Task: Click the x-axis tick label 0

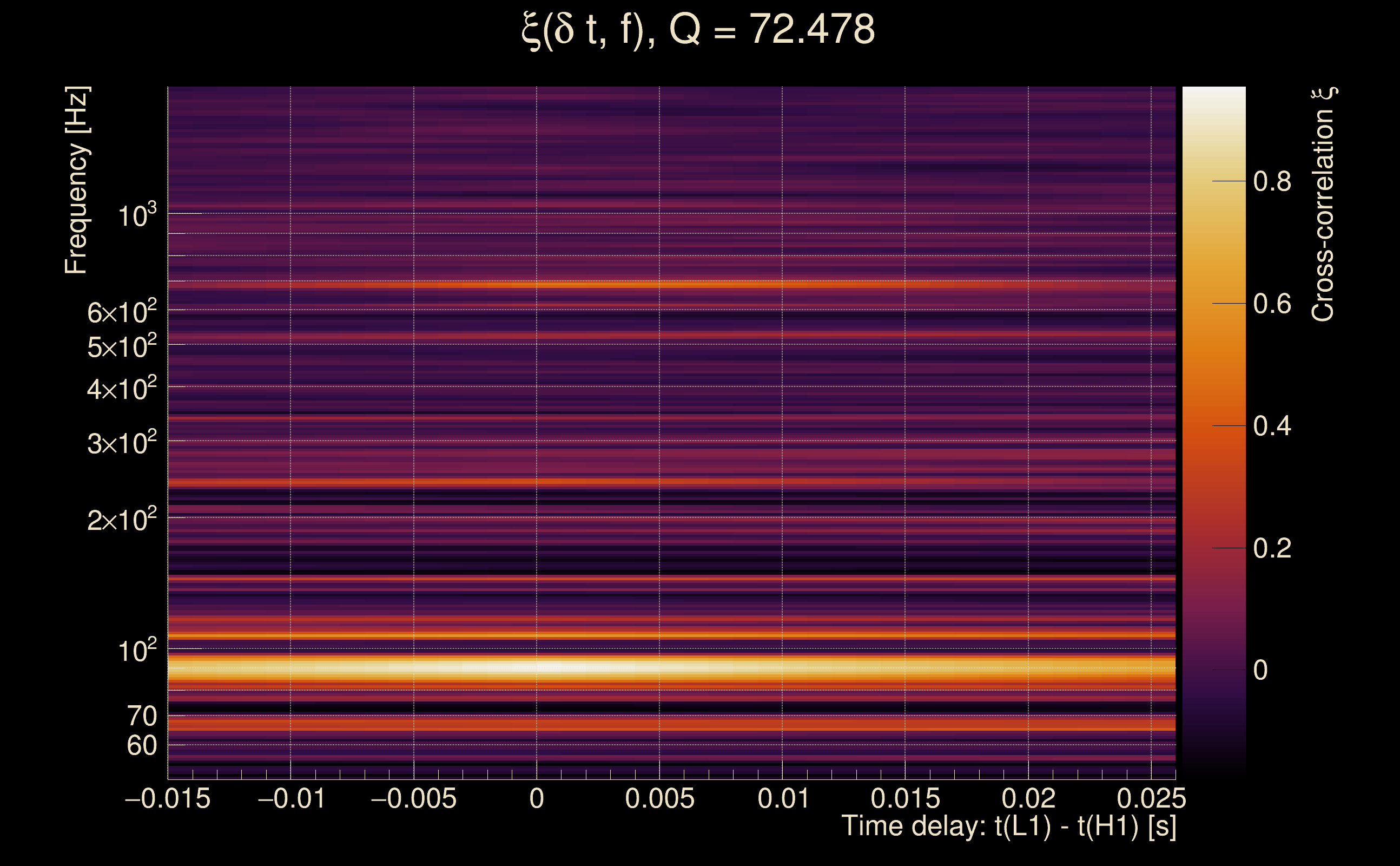Action: click(x=536, y=798)
